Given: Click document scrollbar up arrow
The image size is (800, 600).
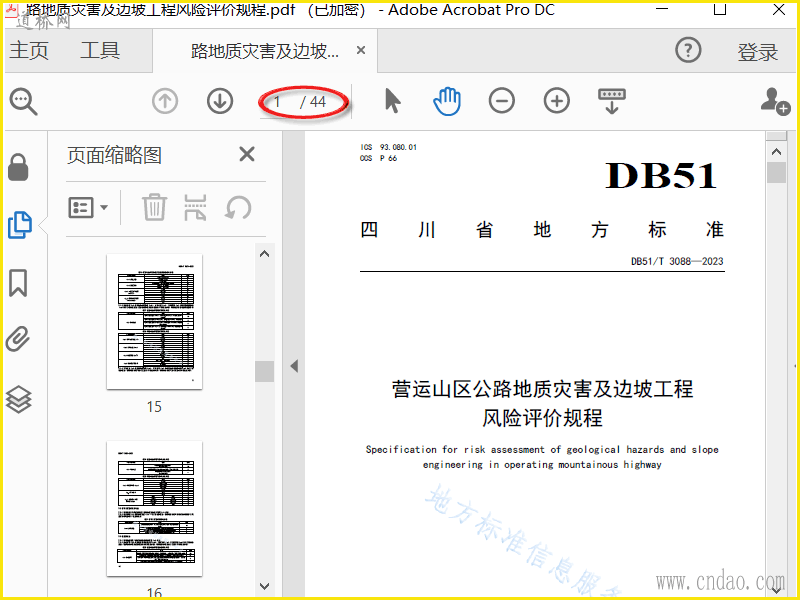Looking at the screenshot, I should [777, 152].
